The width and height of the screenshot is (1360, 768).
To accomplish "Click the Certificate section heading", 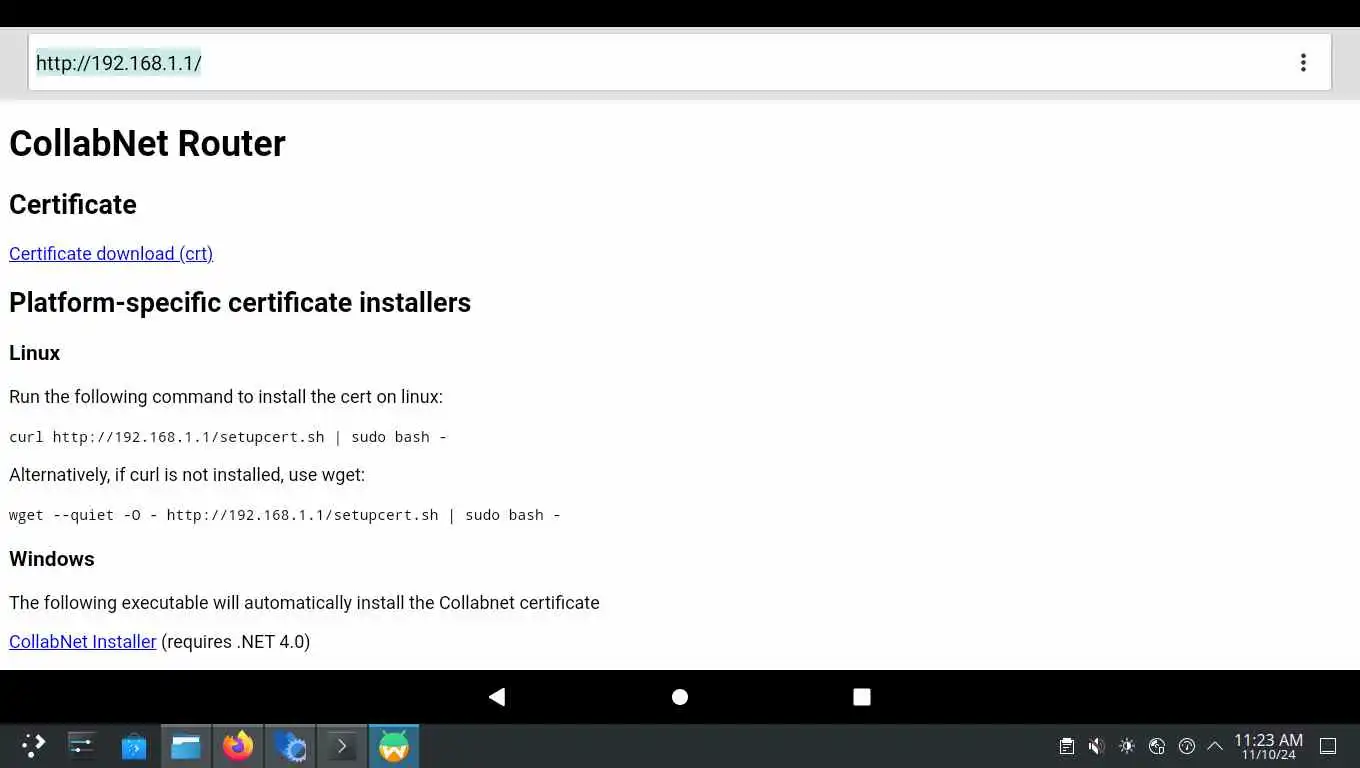I will pos(73,204).
